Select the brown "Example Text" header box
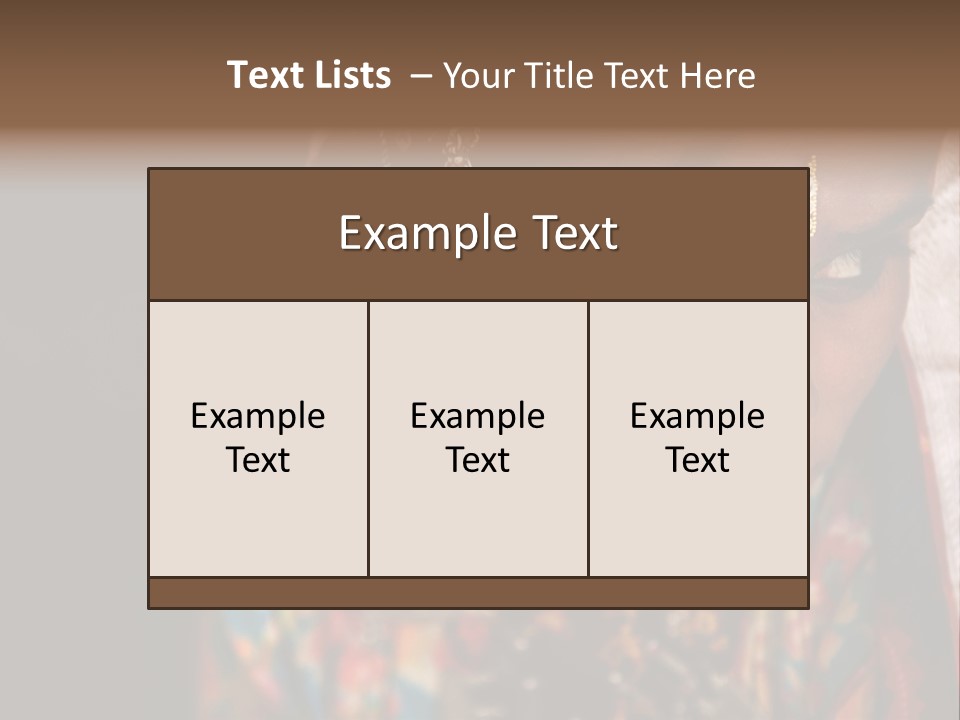 (x=478, y=234)
